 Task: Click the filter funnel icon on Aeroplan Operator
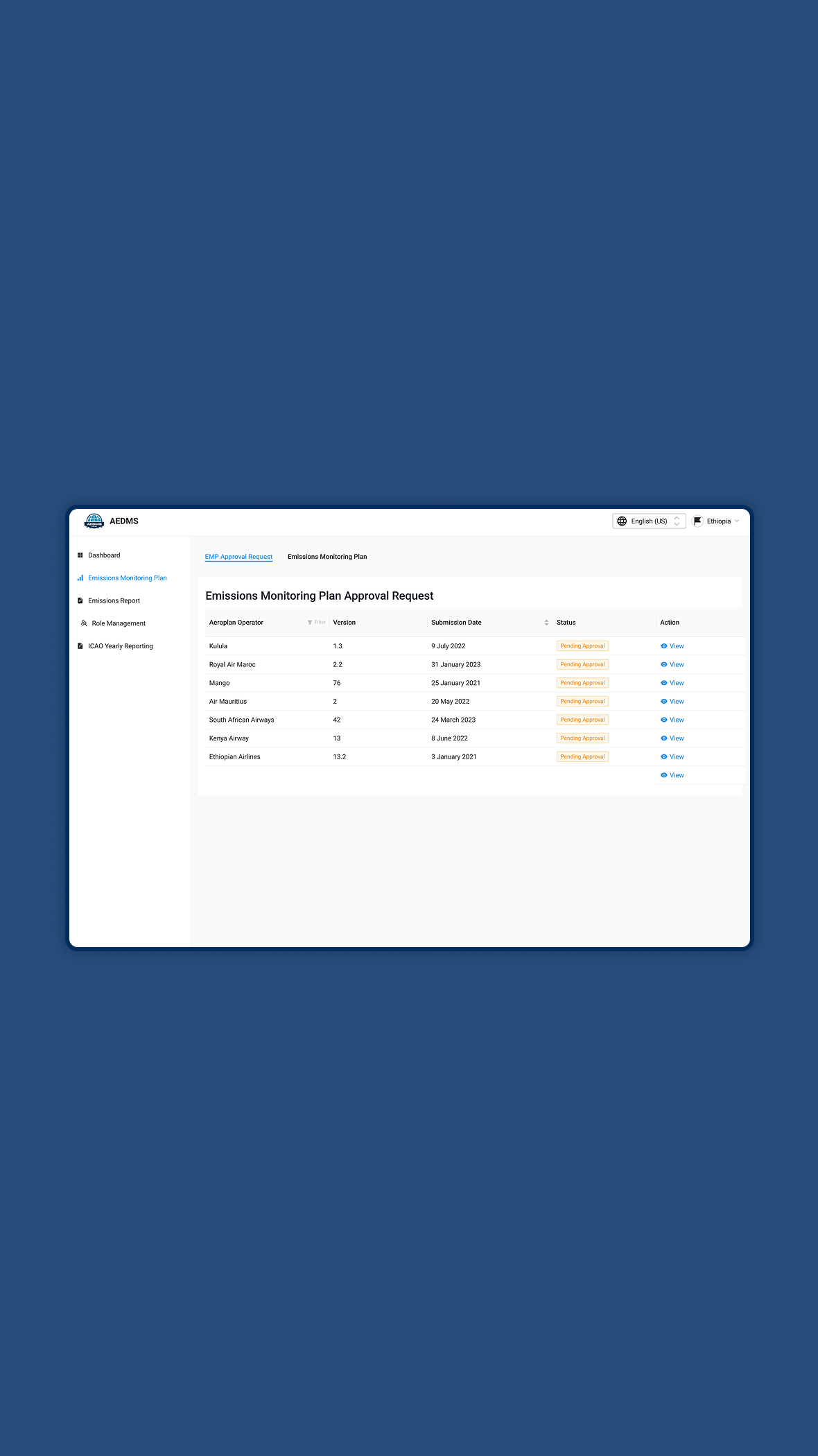[x=310, y=623]
